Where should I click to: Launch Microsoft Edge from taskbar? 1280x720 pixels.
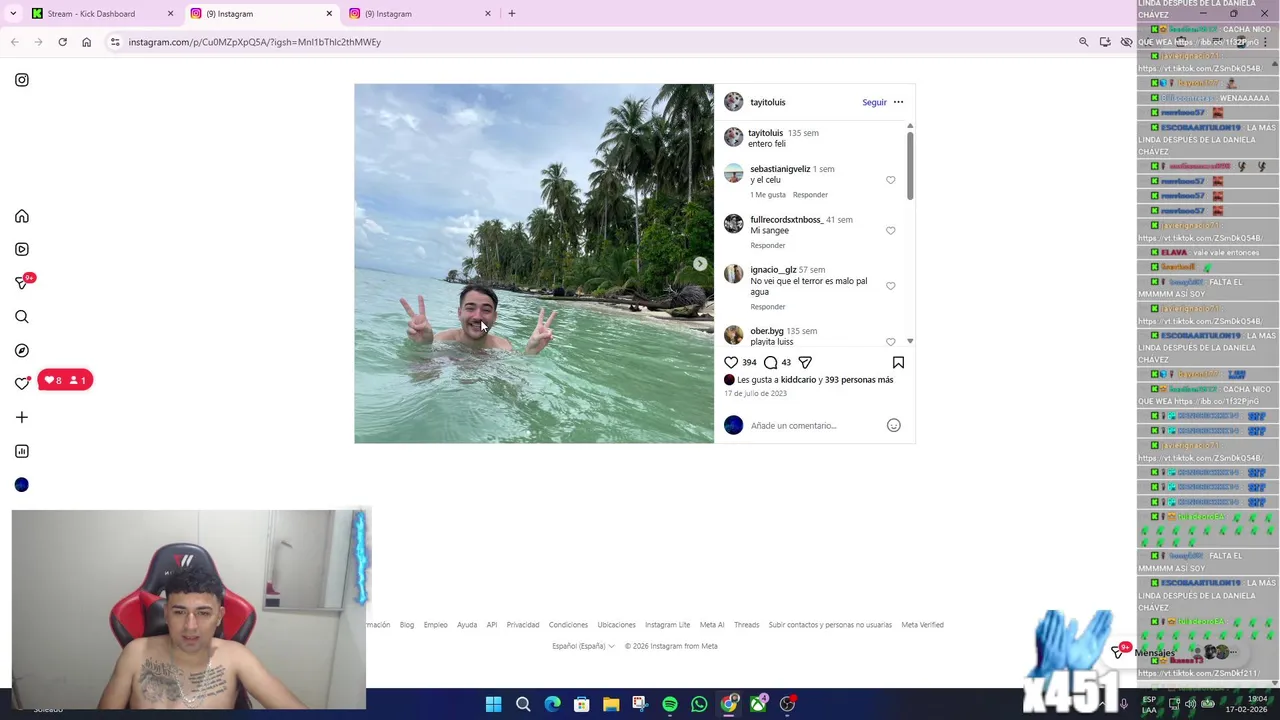point(552,704)
